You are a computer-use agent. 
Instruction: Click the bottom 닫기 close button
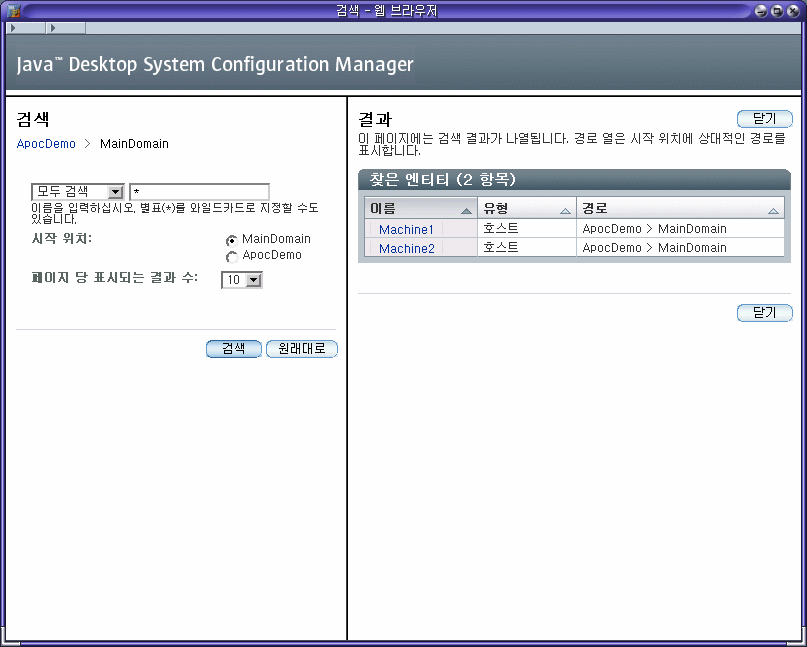pos(764,312)
